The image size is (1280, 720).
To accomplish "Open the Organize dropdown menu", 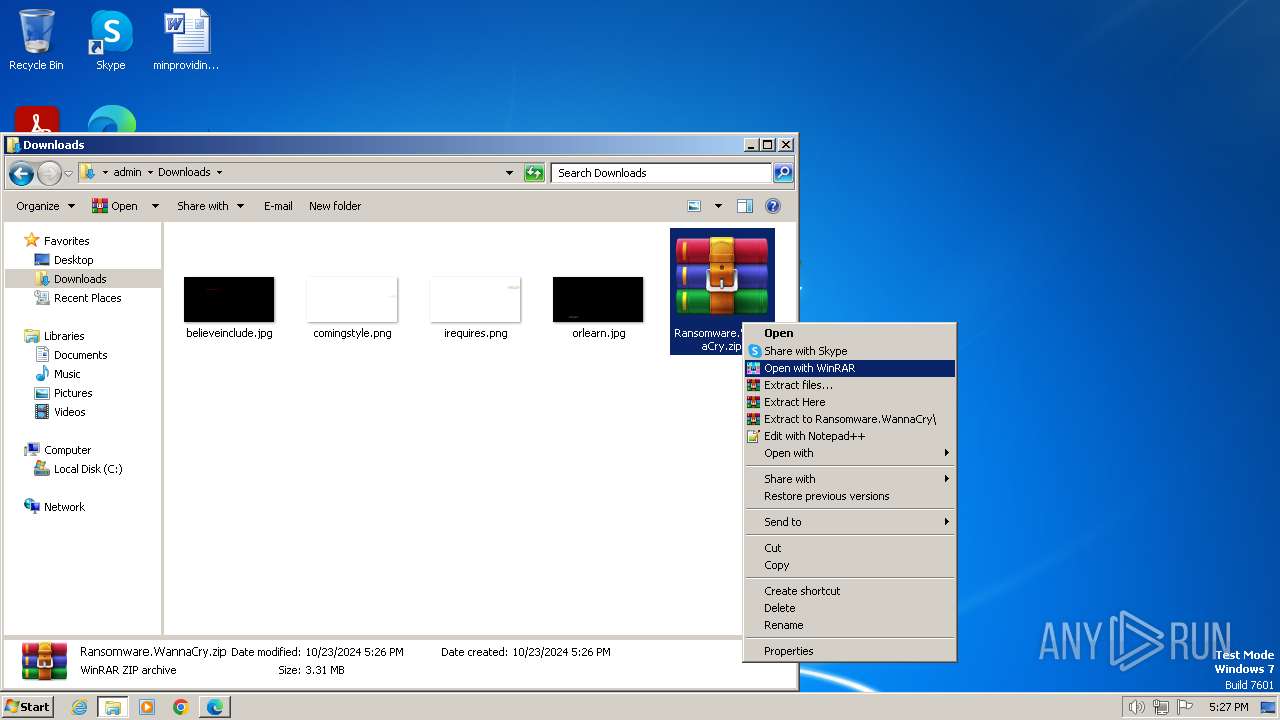I will coord(45,206).
